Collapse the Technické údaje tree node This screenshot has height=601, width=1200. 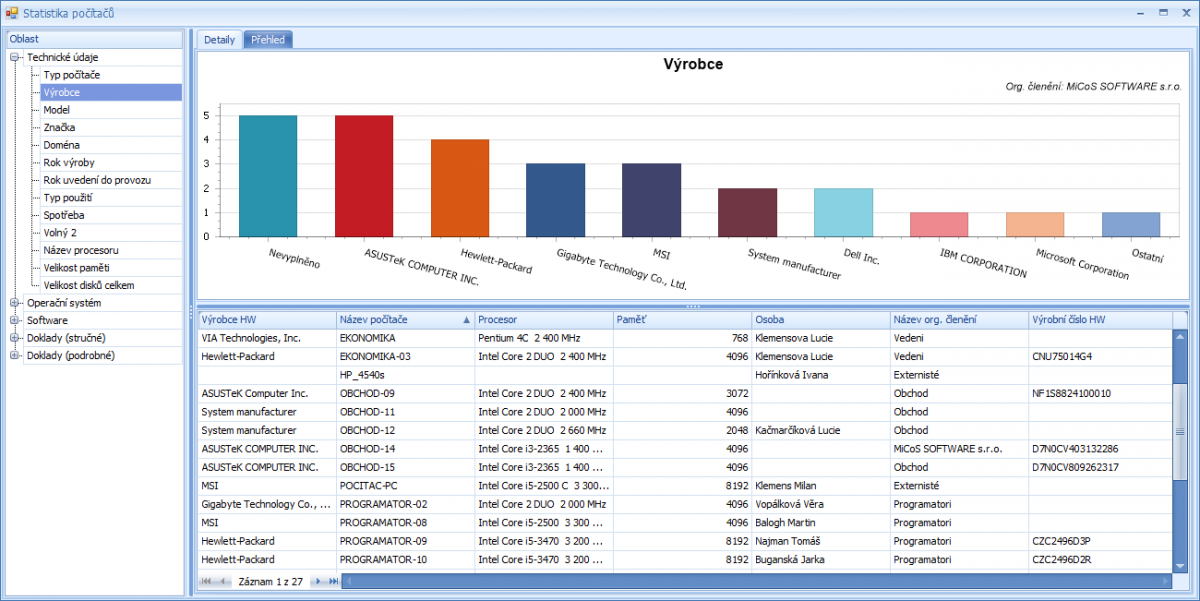pyautogui.click(x=15, y=57)
